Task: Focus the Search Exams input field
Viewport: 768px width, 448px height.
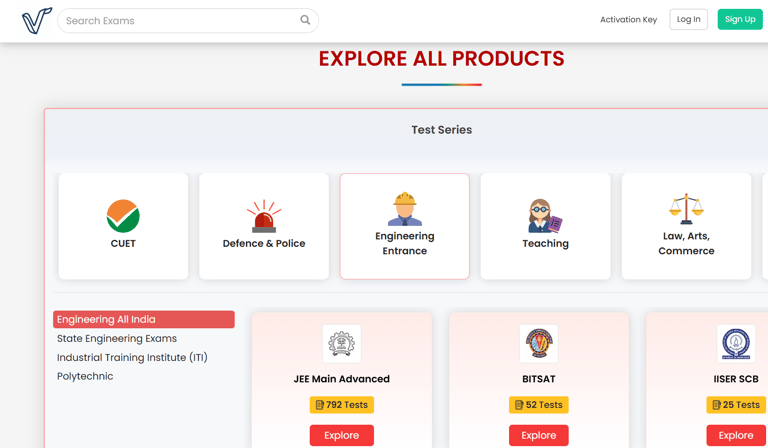Action: tap(188, 21)
